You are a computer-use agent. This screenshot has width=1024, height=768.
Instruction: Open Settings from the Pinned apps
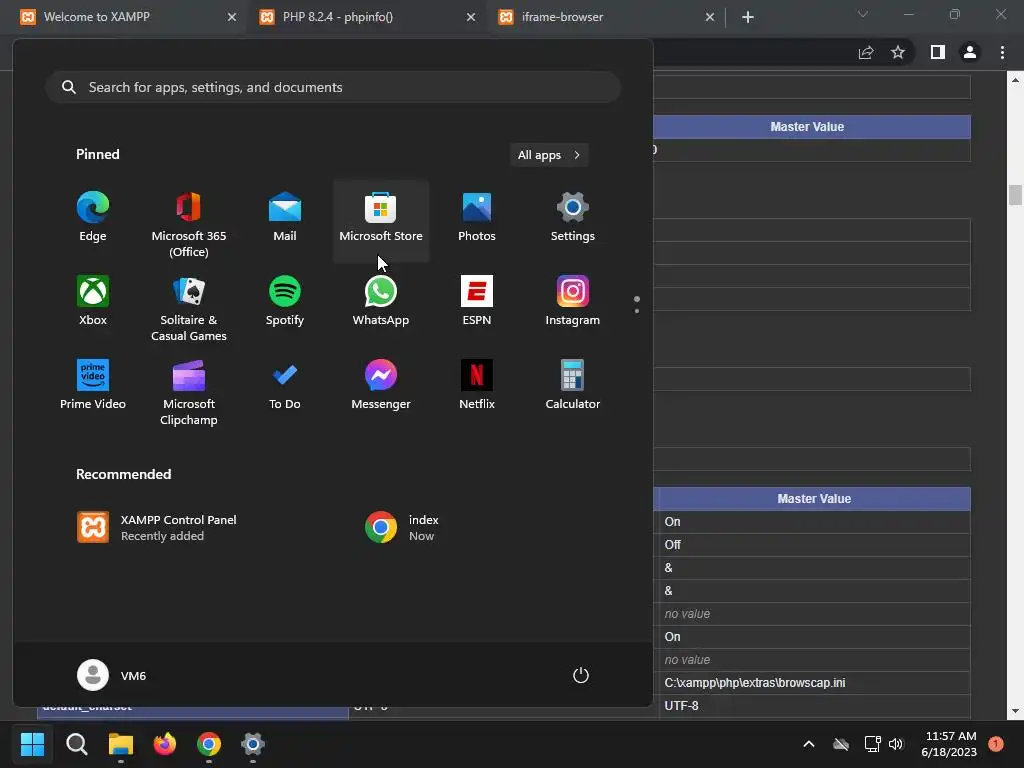tap(573, 218)
